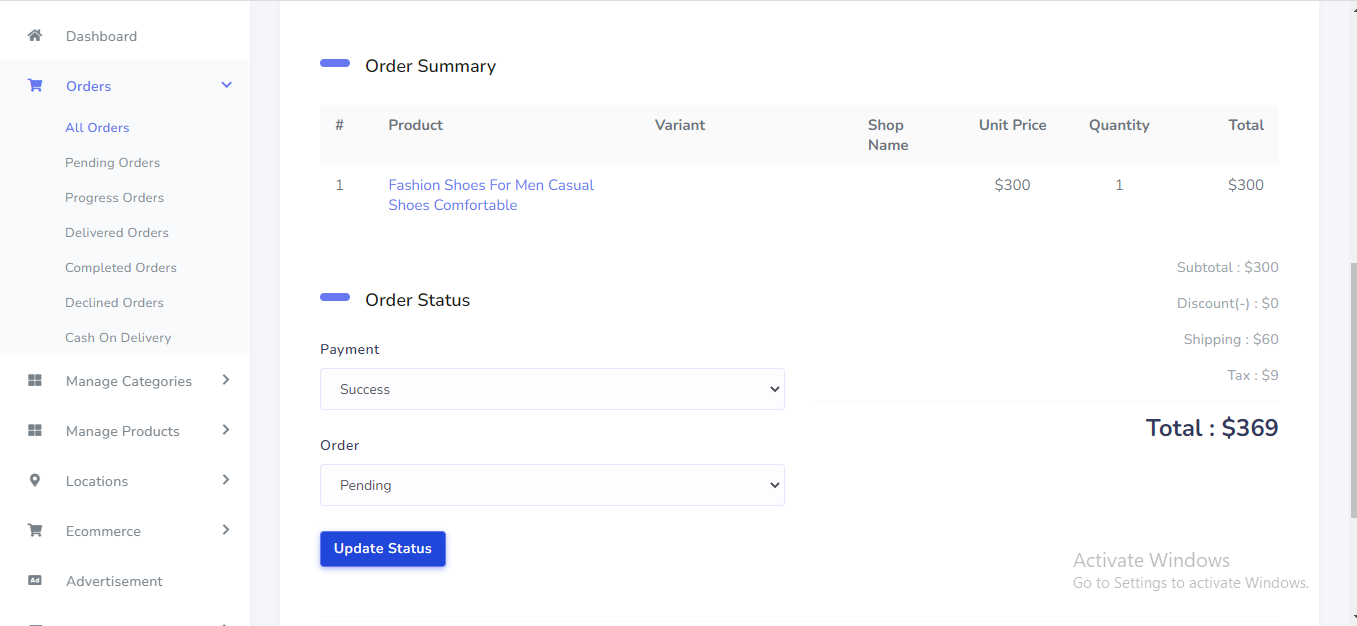Click the Manage Categories grid icon
The width and height of the screenshot is (1357, 626).
click(35, 381)
